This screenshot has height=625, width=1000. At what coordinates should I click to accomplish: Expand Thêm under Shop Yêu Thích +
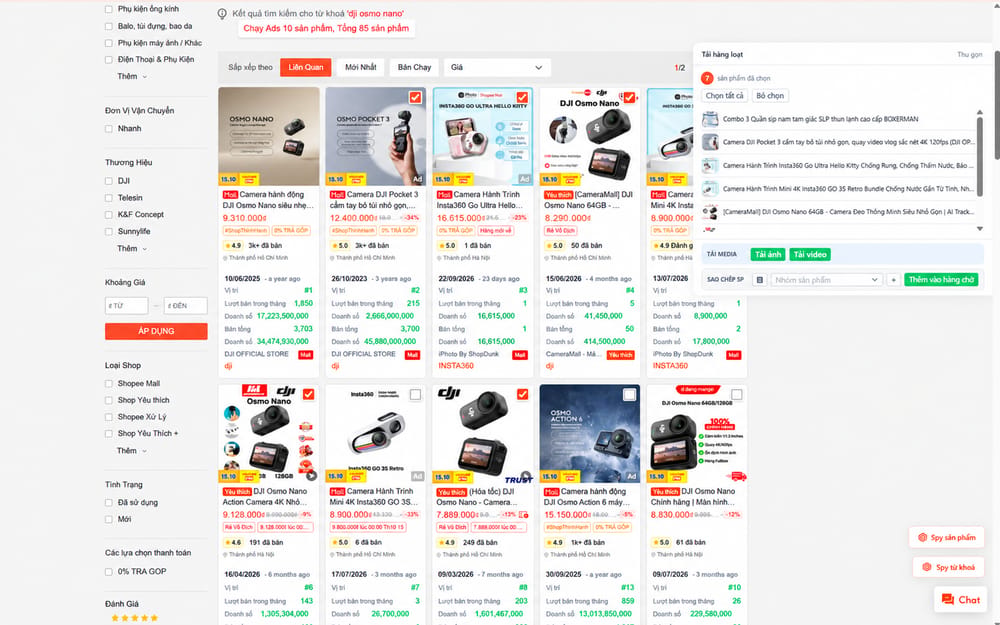click(132, 451)
